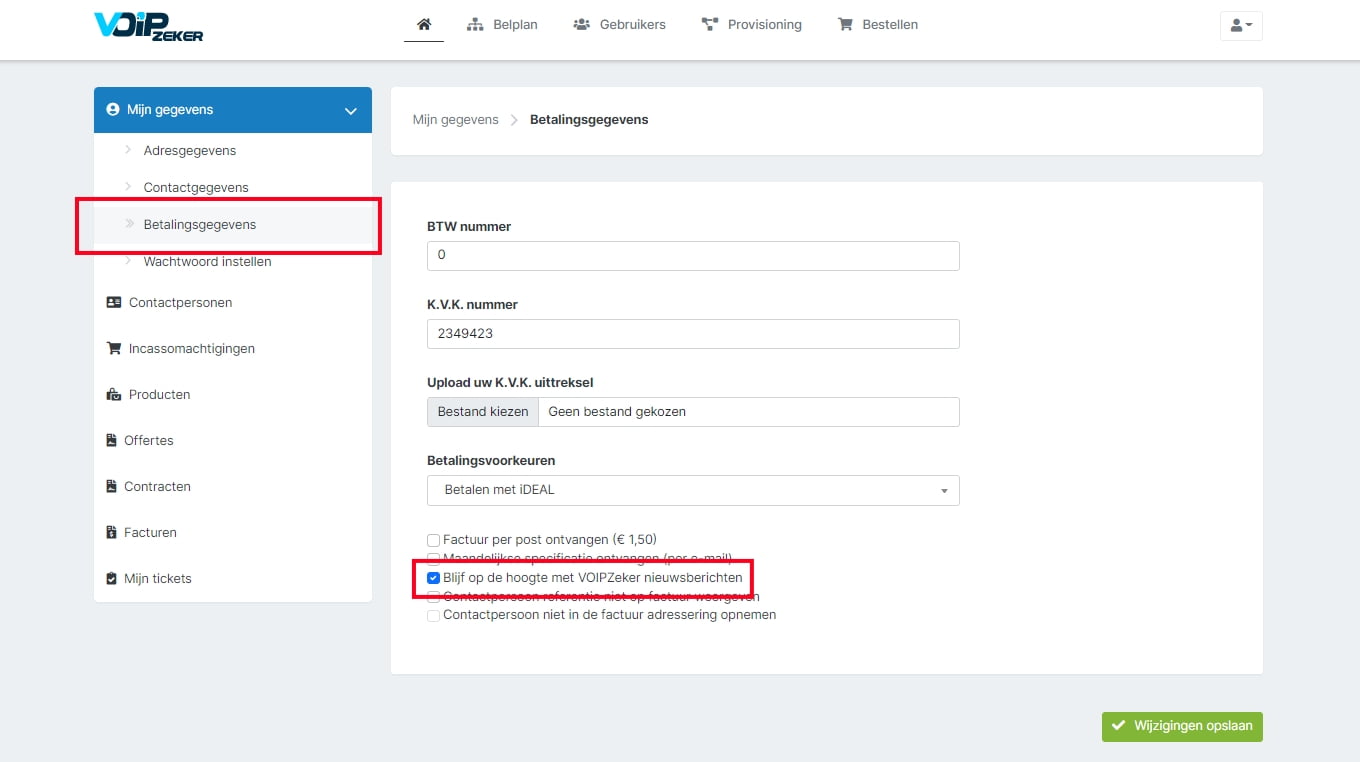Enable Contactpersoon niet in factuur adressering checkbox
This screenshot has width=1360, height=762.
pyautogui.click(x=433, y=616)
